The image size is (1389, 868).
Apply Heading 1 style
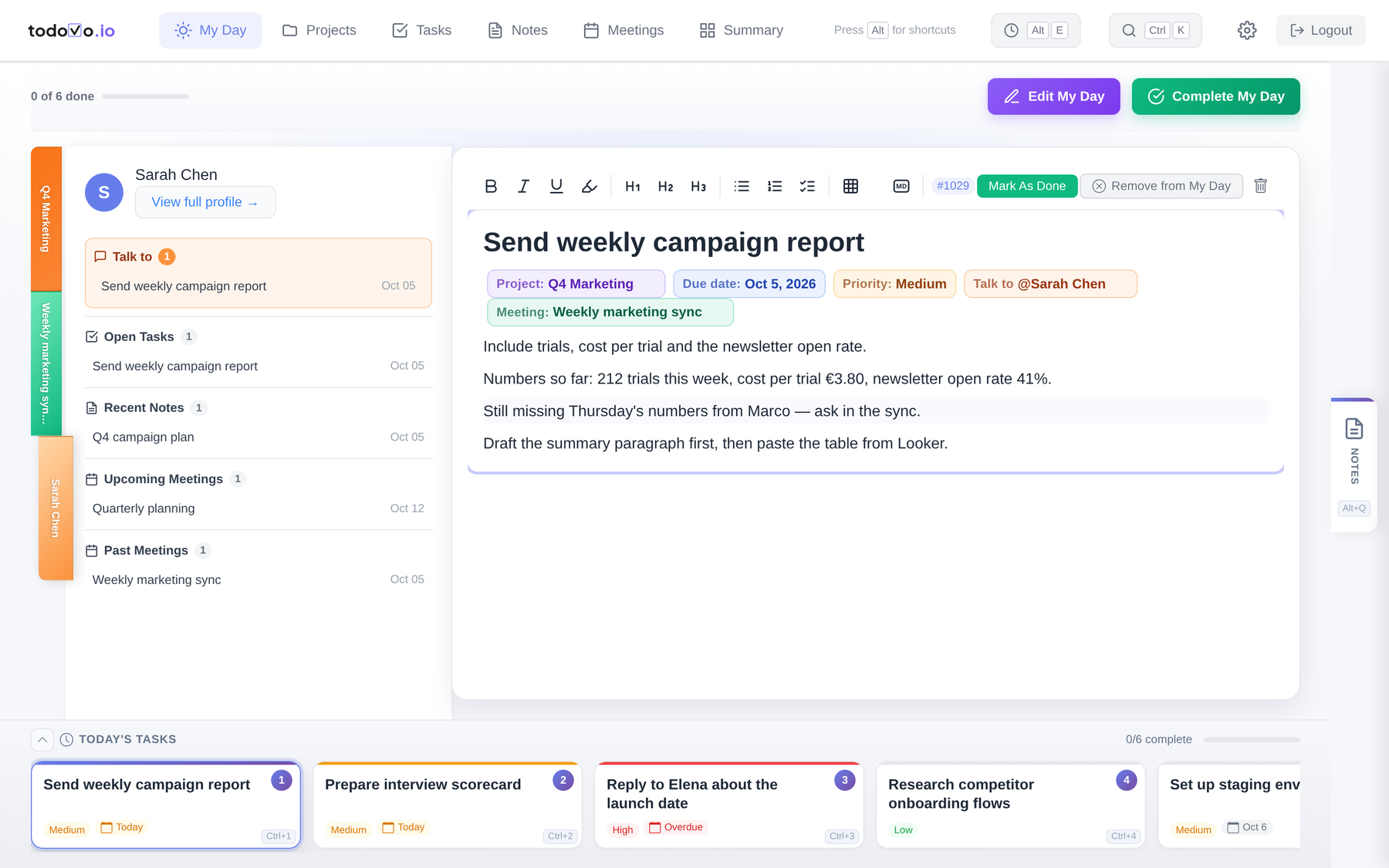[x=633, y=186]
